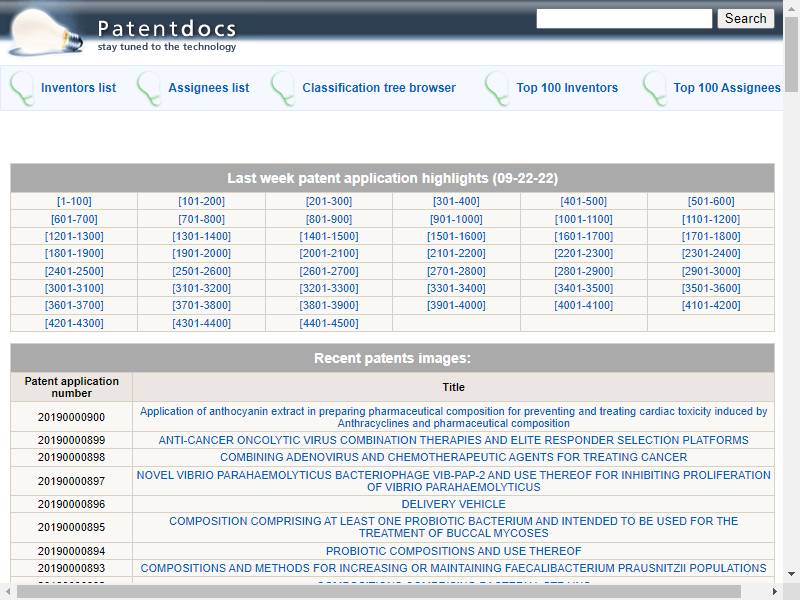Open patent highlights range [4101-4200]
Image resolution: width=800 pixels, height=600 pixels.
[711, 305]
